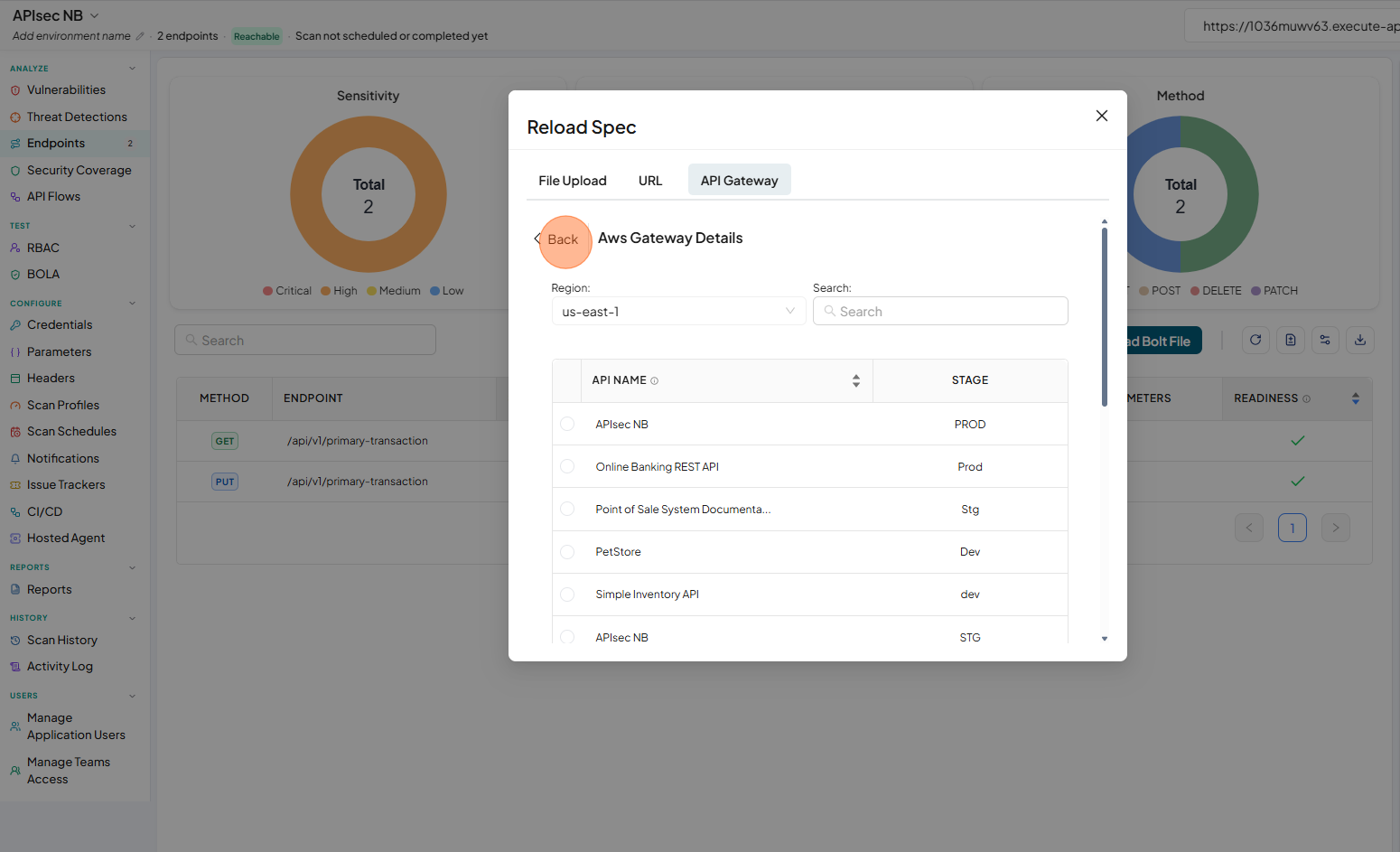Open Issue Trackers
This screenshot has width=1400, height=852.
[x=65, y=485]
